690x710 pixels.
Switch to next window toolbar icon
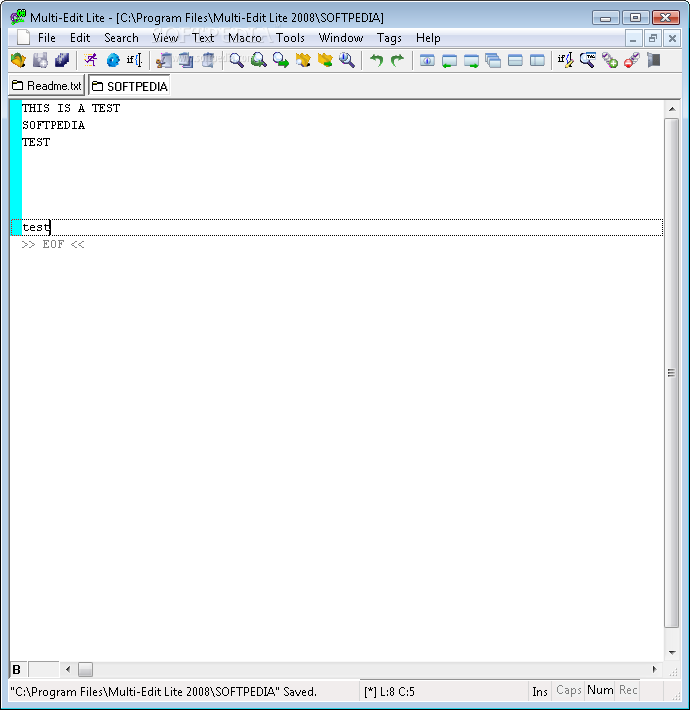point(471,60)
